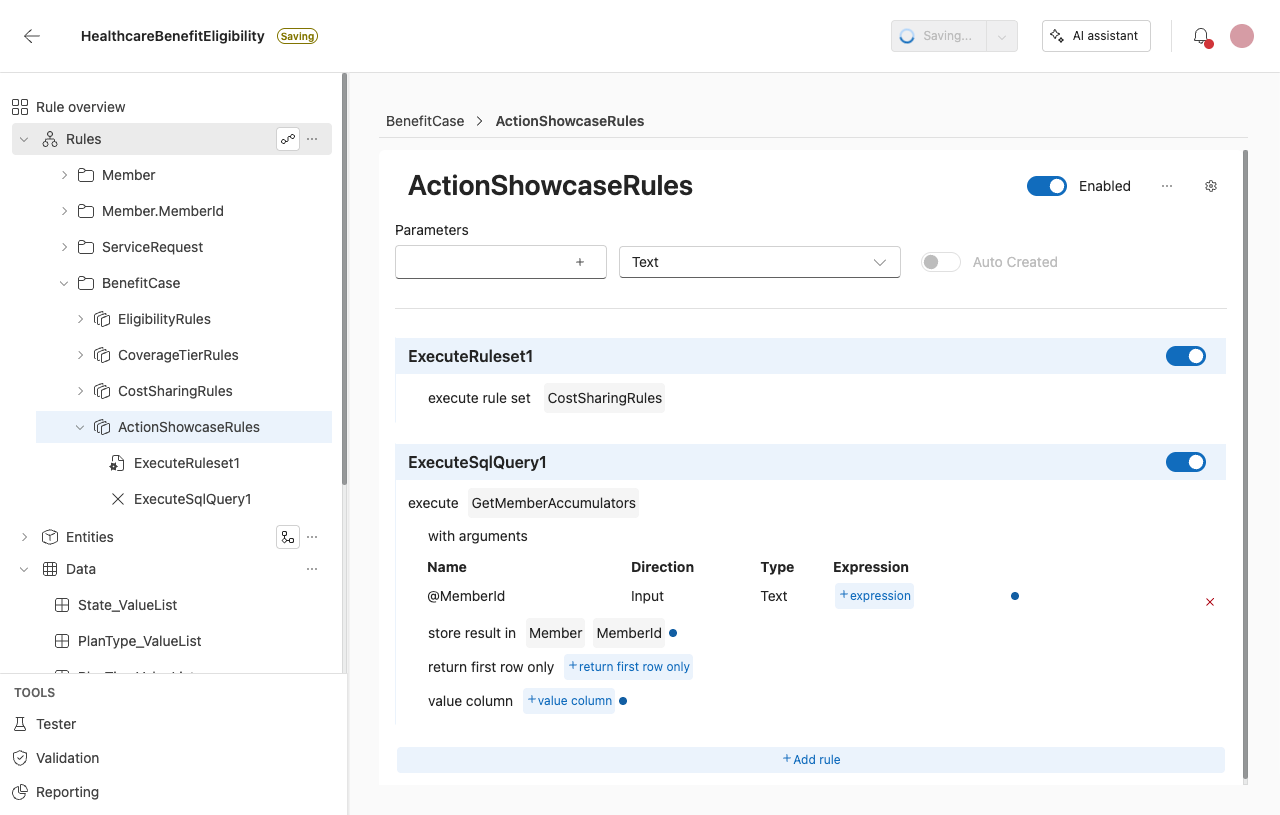
Task: Disable the ExecuteSqlQuery1 rule switch
Action: [1186, 462]
